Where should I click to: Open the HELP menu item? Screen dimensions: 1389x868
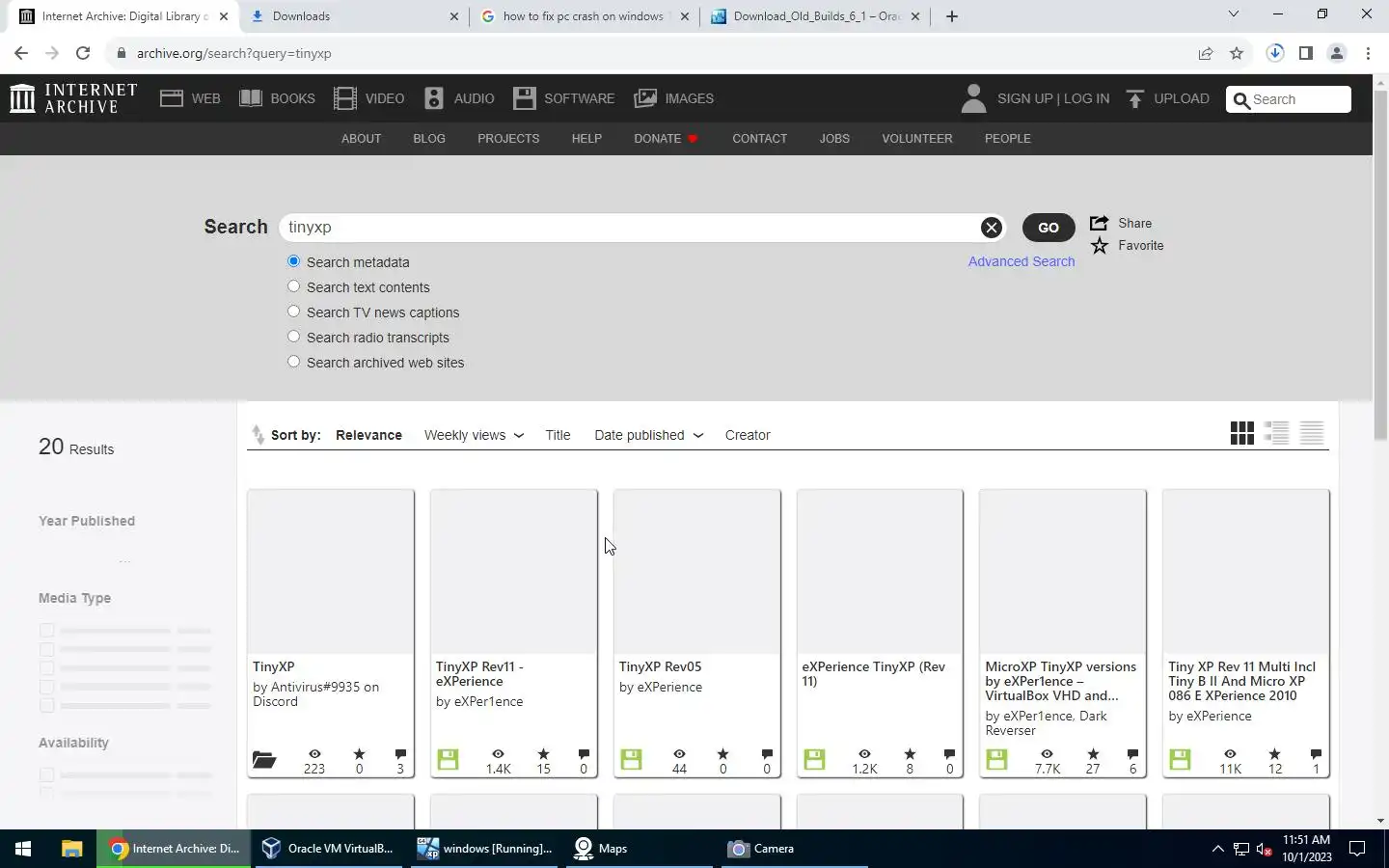click(586, 139)
